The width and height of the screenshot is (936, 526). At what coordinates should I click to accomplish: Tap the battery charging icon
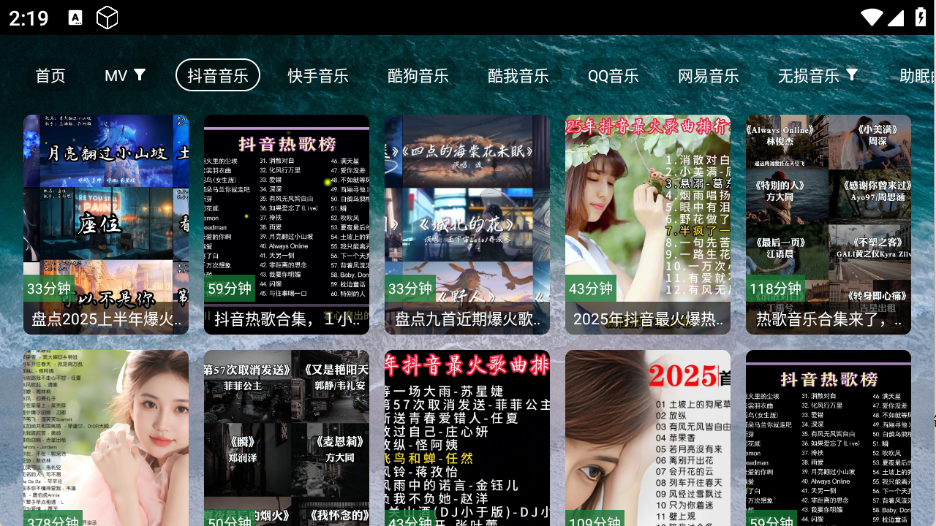coord(921,17)
